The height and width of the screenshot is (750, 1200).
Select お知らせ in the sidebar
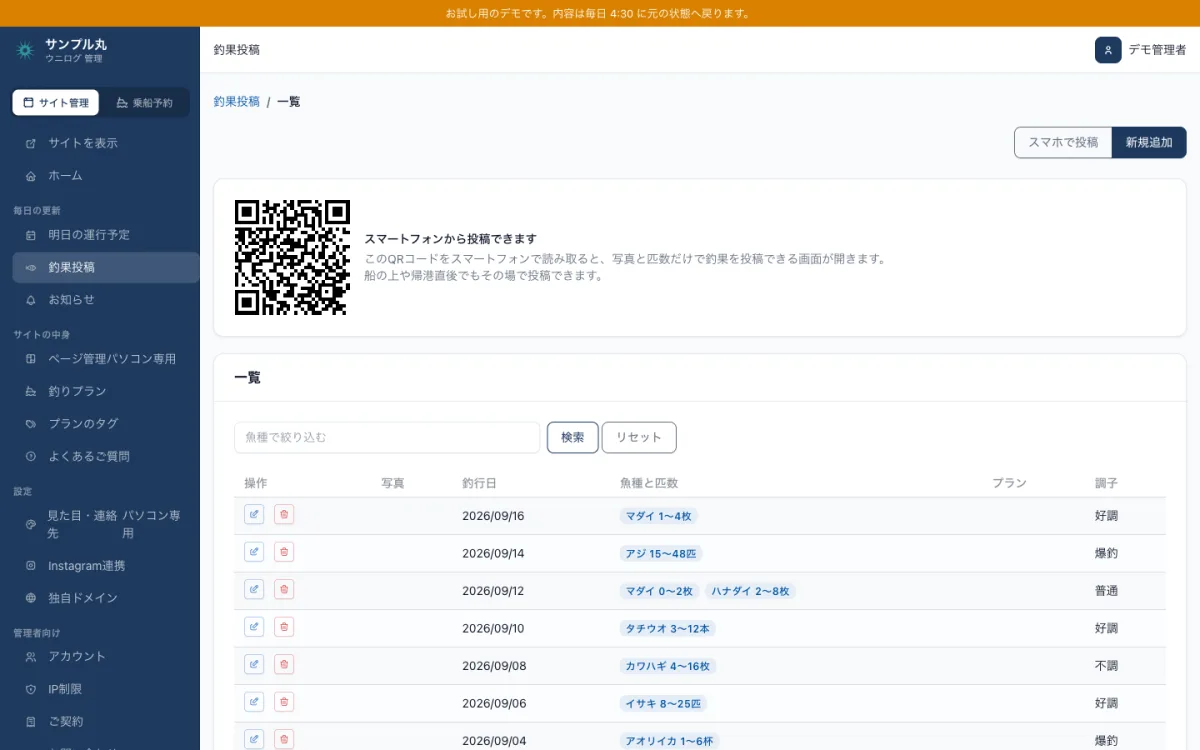[x=106, y=300]
